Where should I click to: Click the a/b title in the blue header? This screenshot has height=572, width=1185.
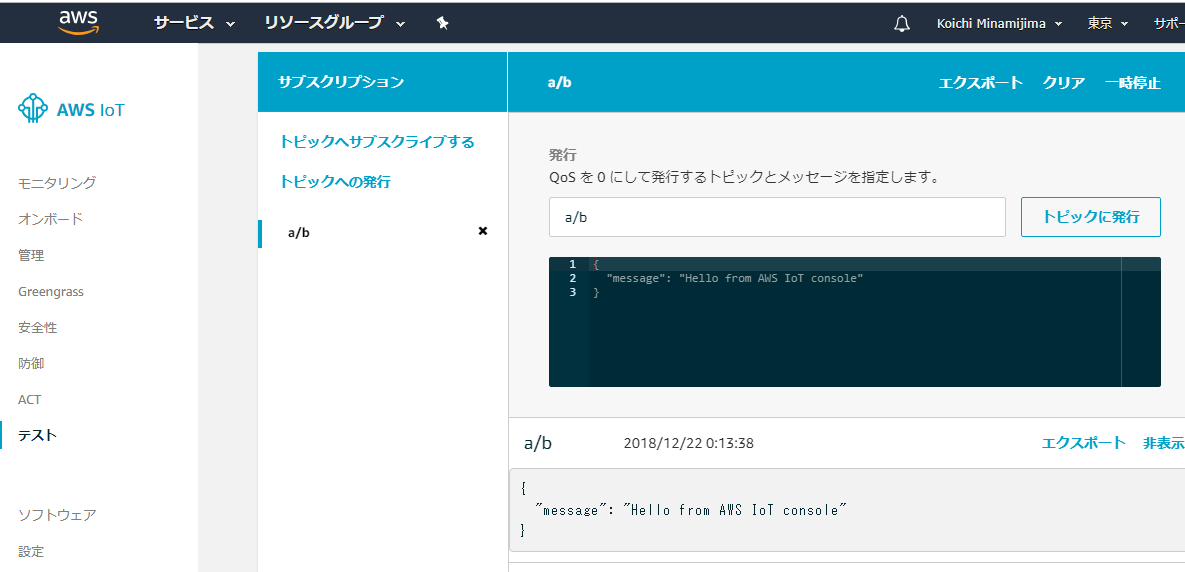559,82
